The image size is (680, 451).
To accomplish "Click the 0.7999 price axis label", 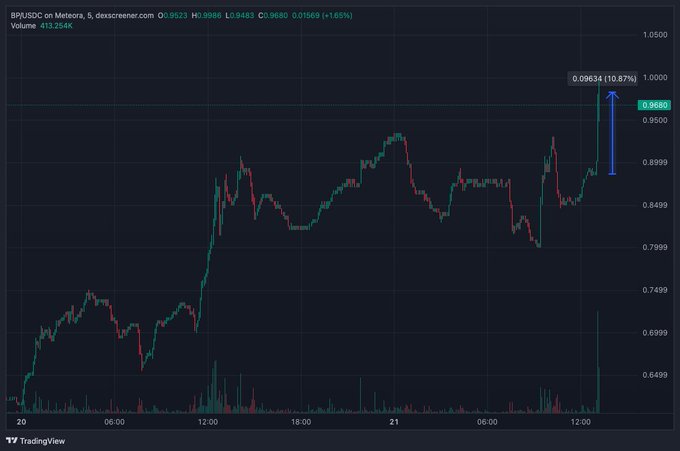I will [x=655, y=247].
